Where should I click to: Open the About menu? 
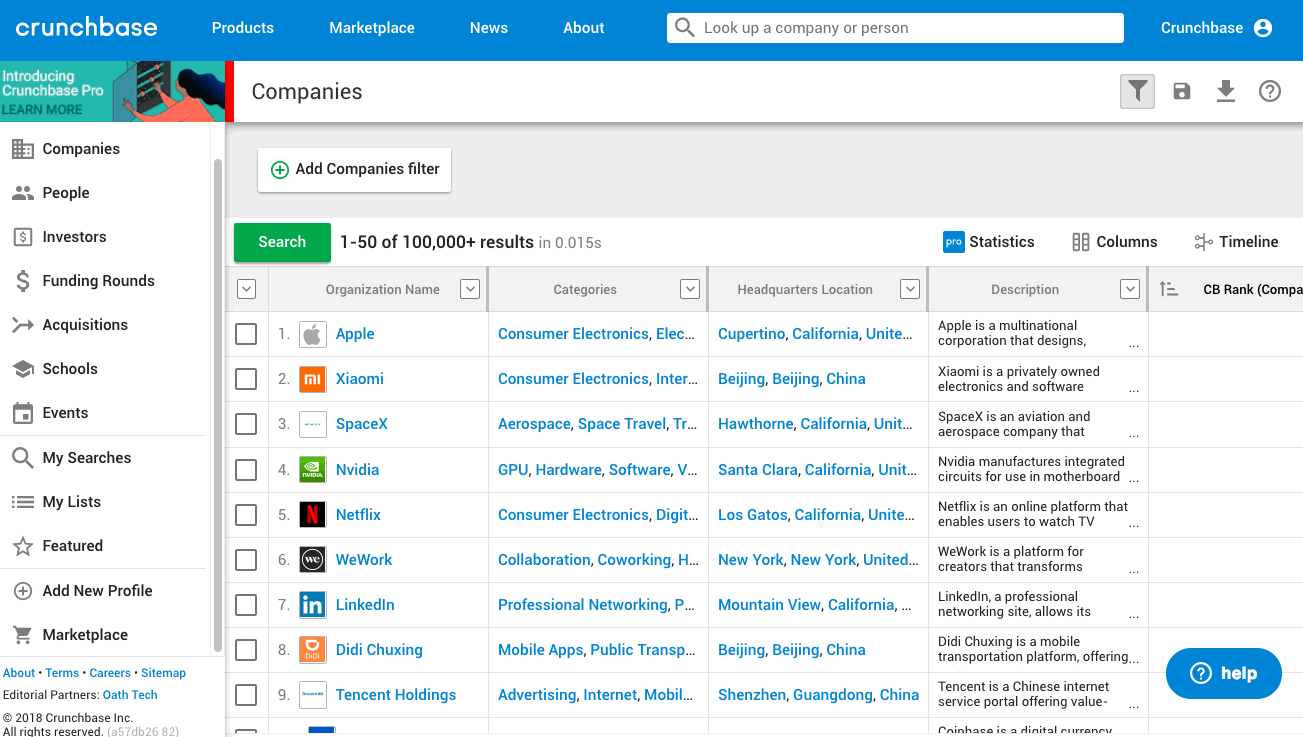coord(584,28)
